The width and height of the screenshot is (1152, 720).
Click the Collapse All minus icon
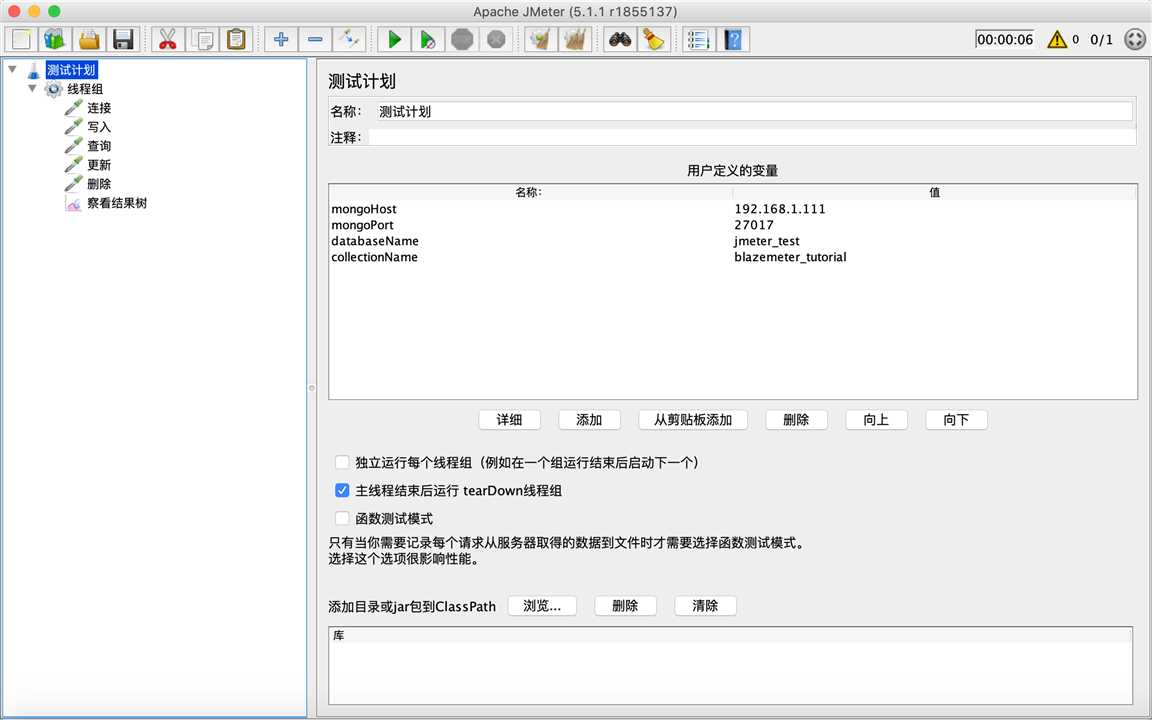pos(314,39)
